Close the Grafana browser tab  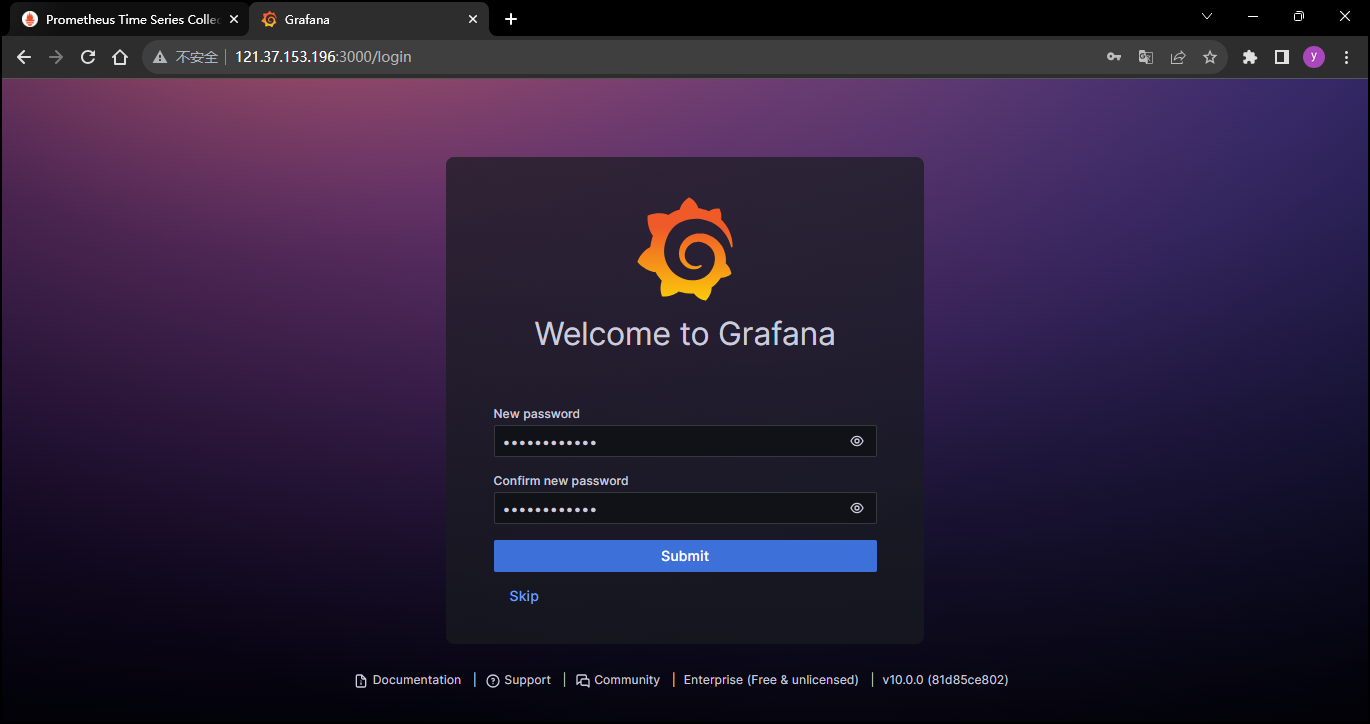click(473, 19)
